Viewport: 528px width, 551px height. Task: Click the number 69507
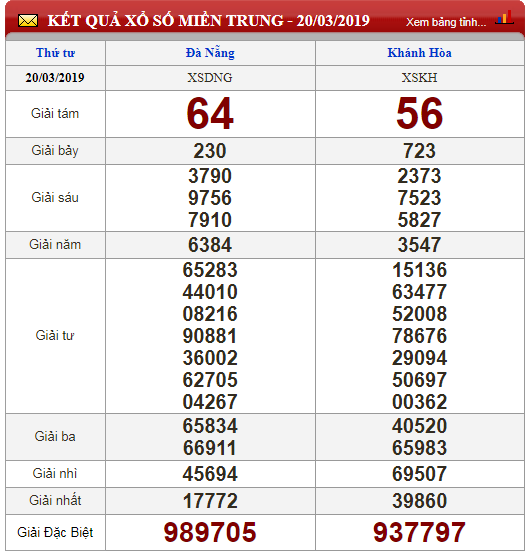tap(419, 474)
